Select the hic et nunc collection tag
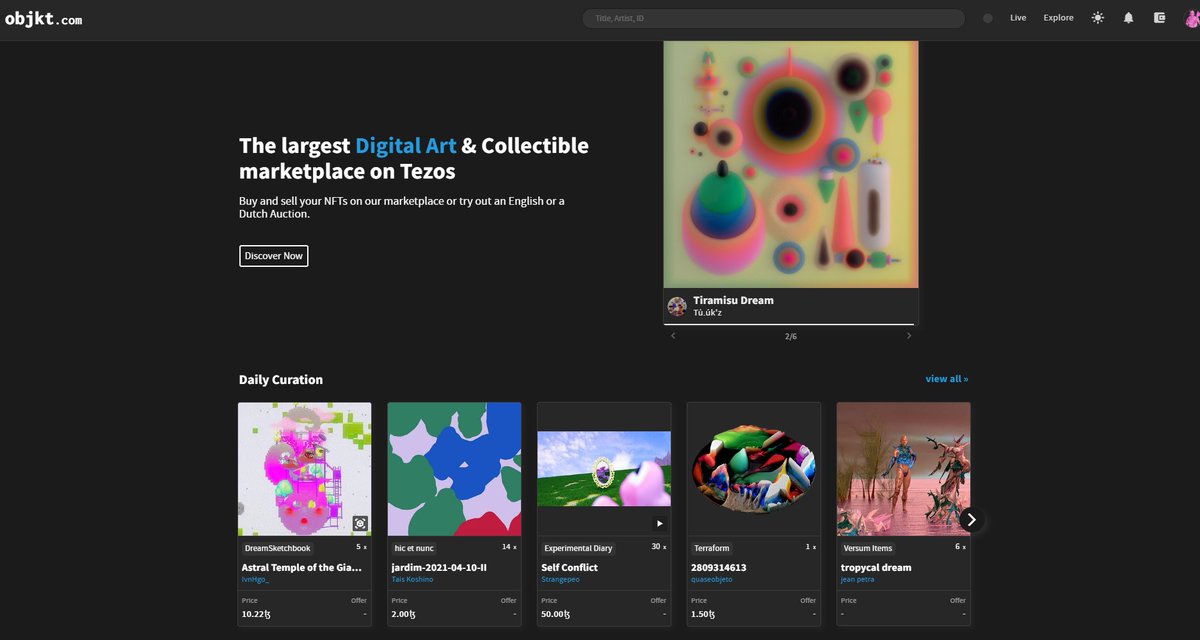Screen dimensions: 1200x640 [413, 548]
